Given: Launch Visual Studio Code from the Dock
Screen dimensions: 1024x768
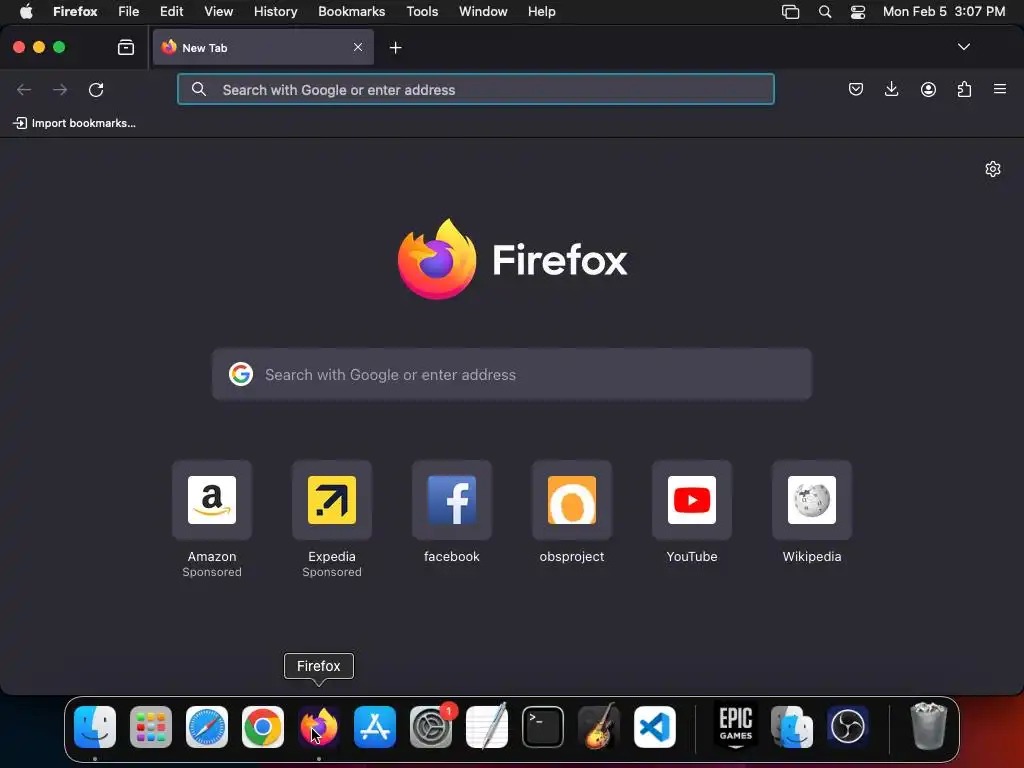Looking at the screenshot, I should pos(655,727).
